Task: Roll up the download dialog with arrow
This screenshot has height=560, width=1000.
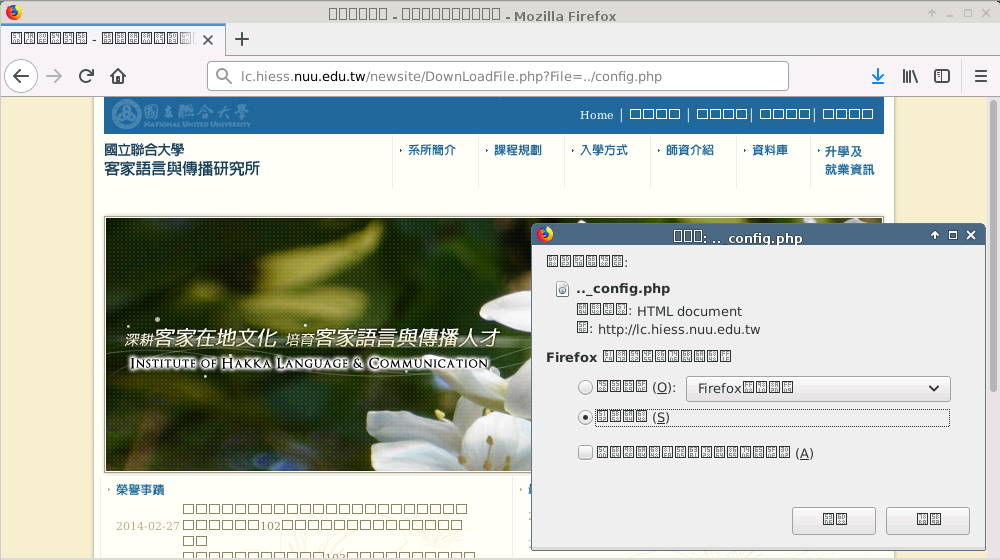Action: [934, 235]
